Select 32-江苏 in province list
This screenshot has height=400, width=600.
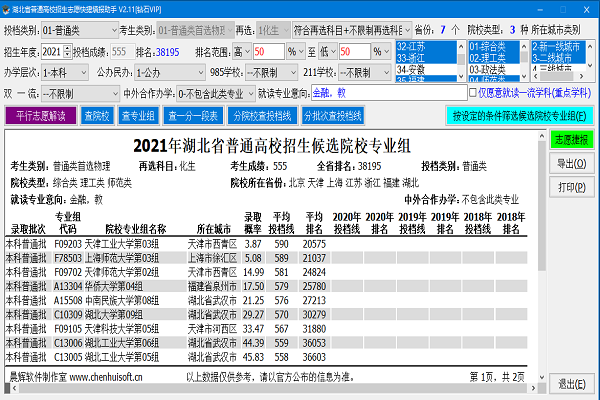point(426,47)
